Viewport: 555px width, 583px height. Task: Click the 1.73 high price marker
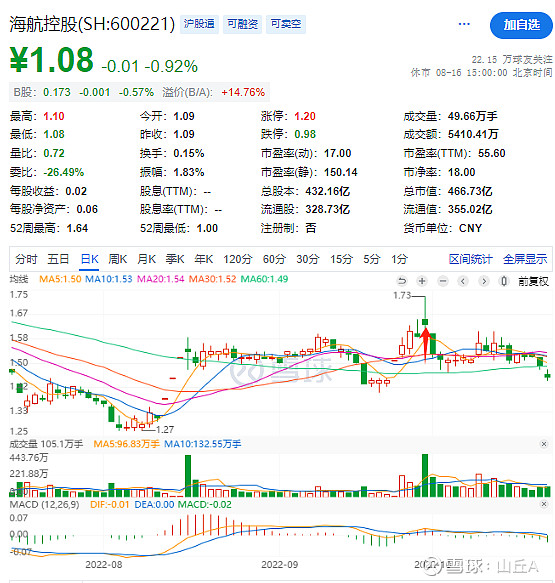click(x=402, y=296)
